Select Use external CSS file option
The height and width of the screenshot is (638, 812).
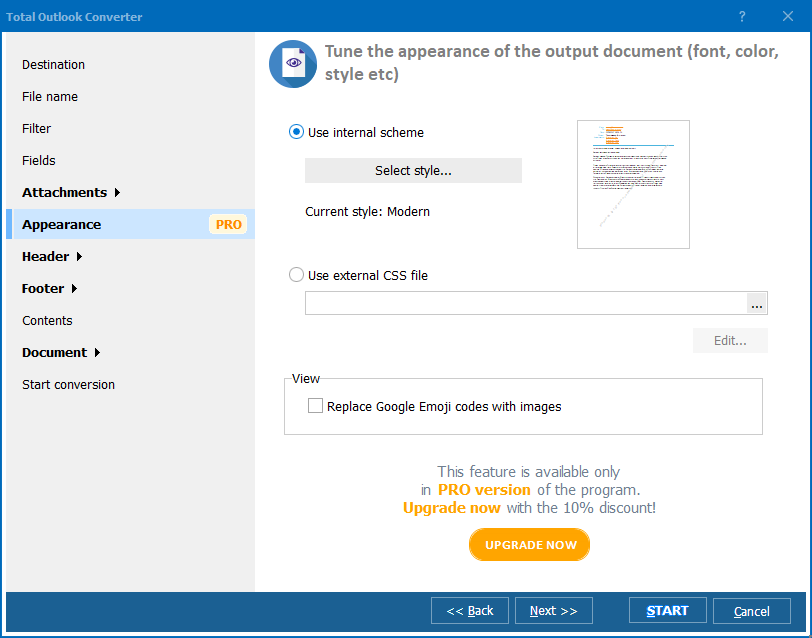[296, 275]
